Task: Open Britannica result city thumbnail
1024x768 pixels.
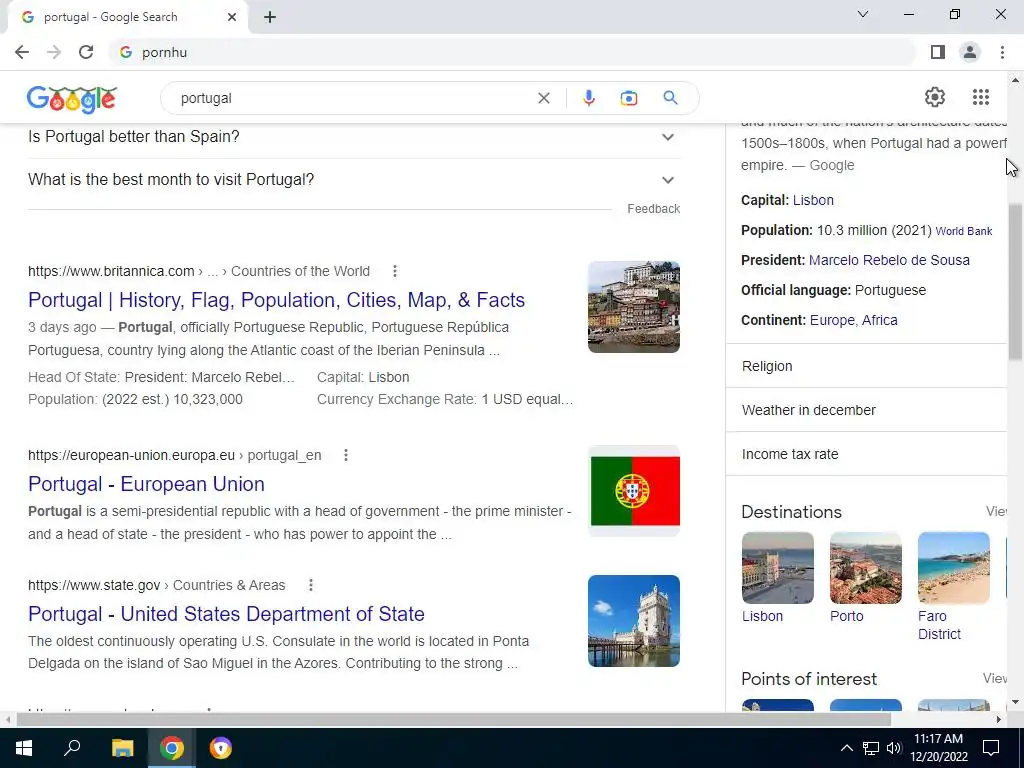Action: [x=633, y=307]
